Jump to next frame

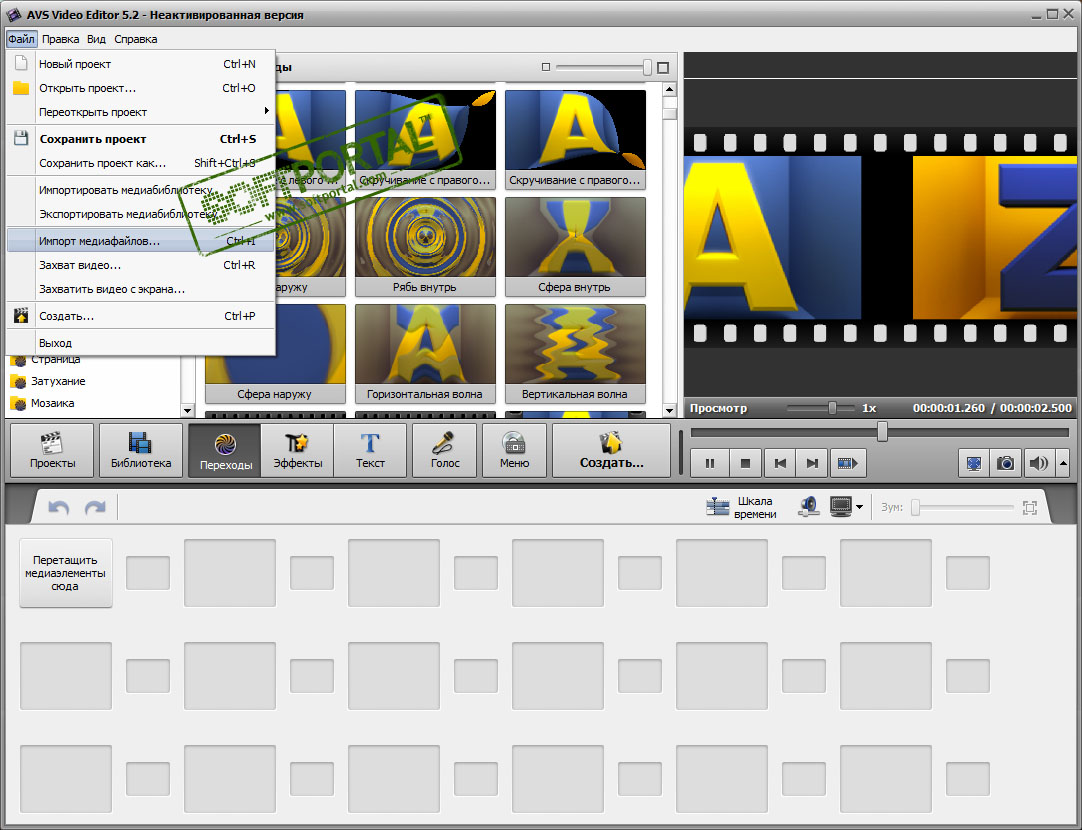tap(812, 463)
